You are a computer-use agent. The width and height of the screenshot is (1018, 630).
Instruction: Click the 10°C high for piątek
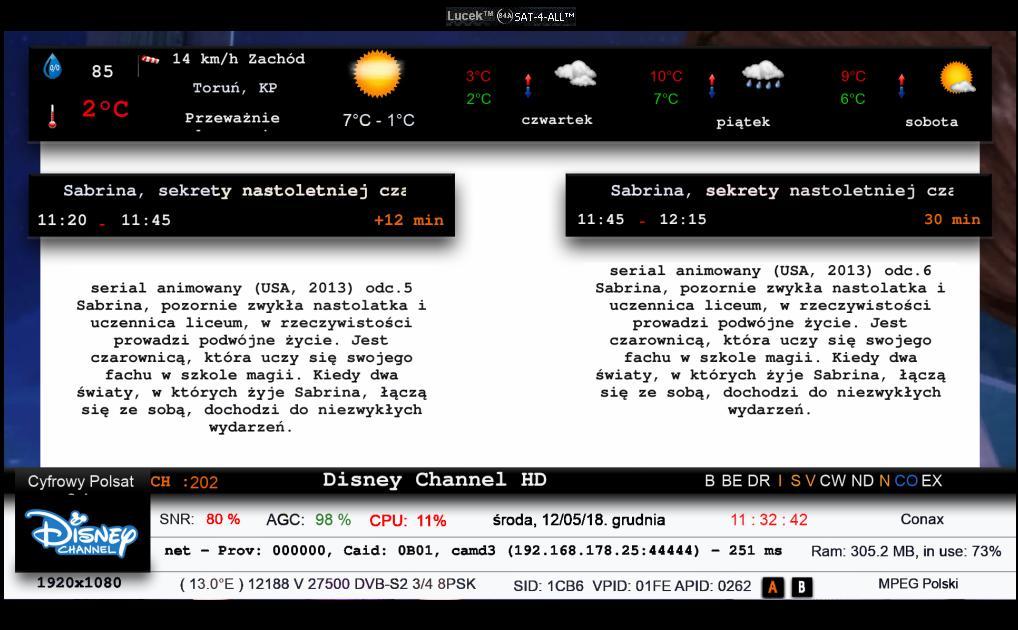pyautogui.click(x=666, y=77)
